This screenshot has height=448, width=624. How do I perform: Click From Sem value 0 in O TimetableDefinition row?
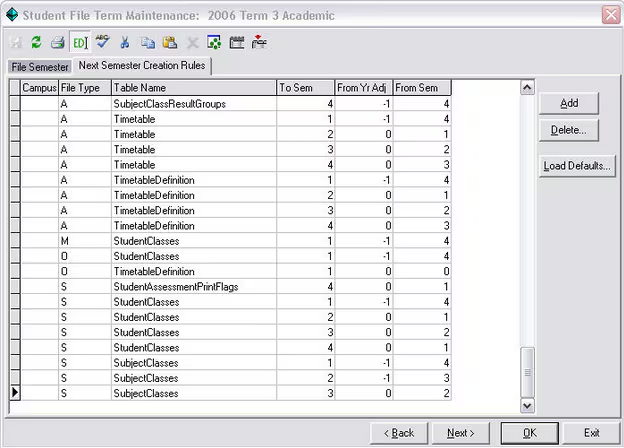pyautogui.click(x=422, y=271)
